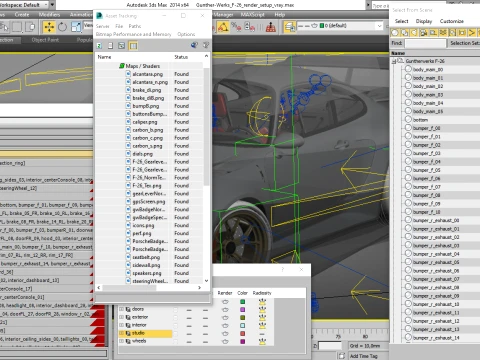Viewport: 480px width, 360px height.
Task: Open the olive color swatch for exterior layer
Action: coord(243,318)
